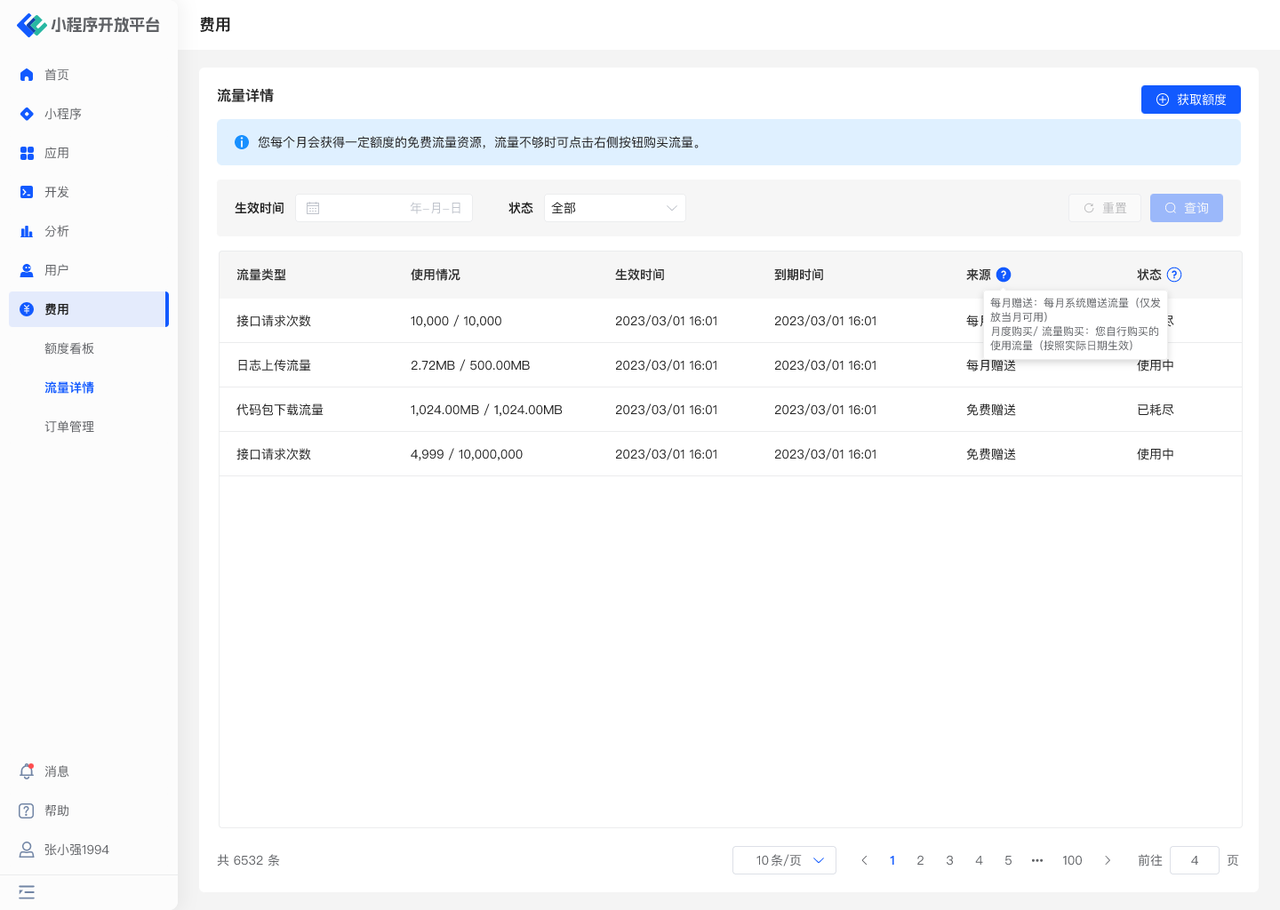The image size is (1280, 910).
Task: Open the 生效时间 date picker
Action: tap(384, 208)
